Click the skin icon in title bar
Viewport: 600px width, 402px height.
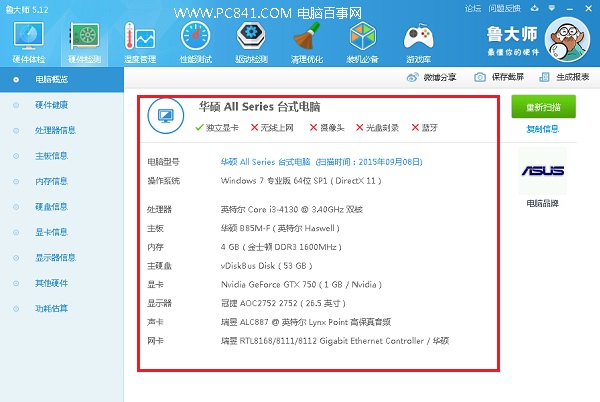pyautogui.click(x=535, y=8)
